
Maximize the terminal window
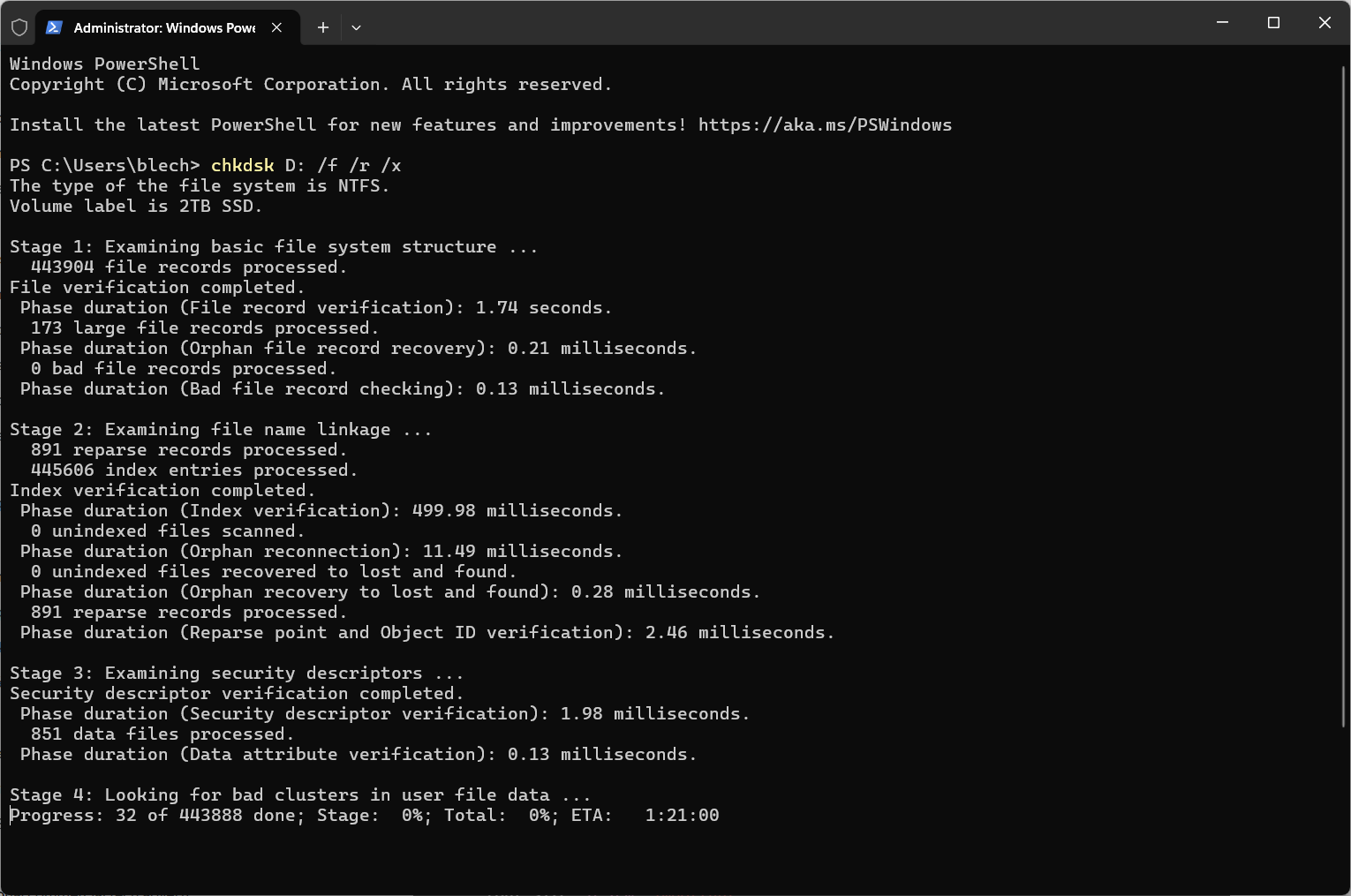click(1273, 23)
